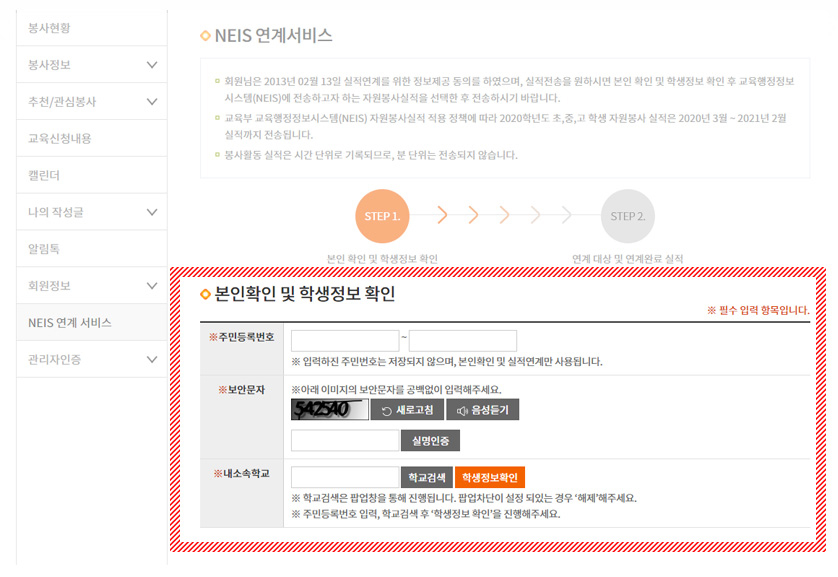Viewport: 838px width, 577px height.
Task: Open 봉사현황 in the sidebar
Action: point(91,28)
